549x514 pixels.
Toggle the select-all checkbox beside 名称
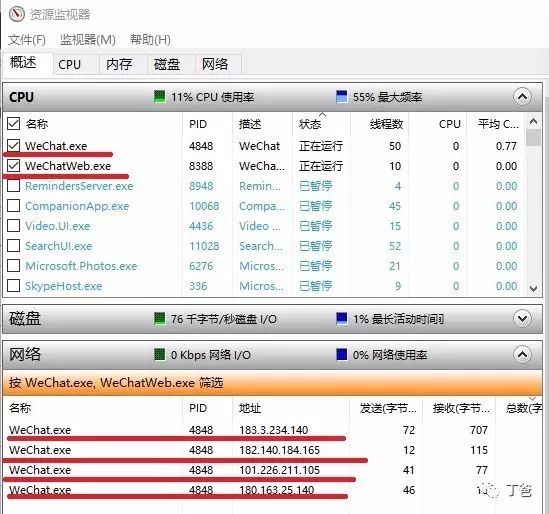(x=13, y=123)
